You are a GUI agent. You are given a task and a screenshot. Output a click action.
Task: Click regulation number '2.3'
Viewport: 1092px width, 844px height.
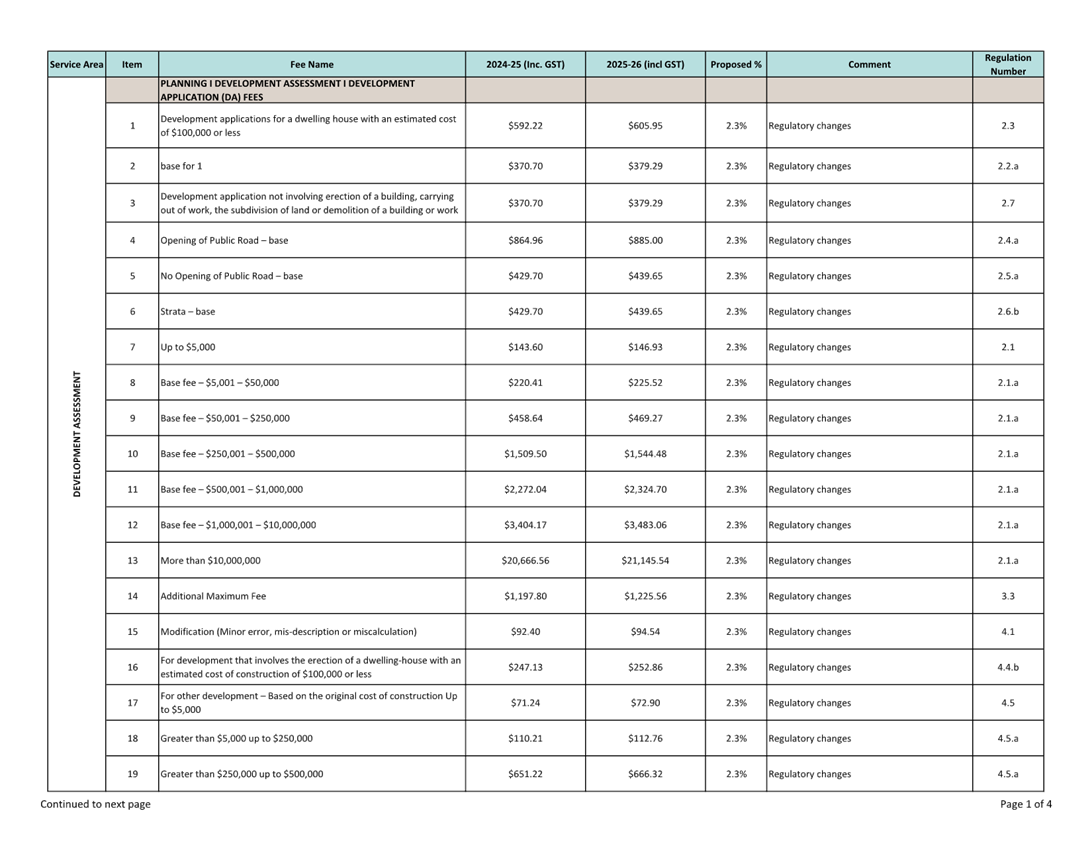(1008, 125)
